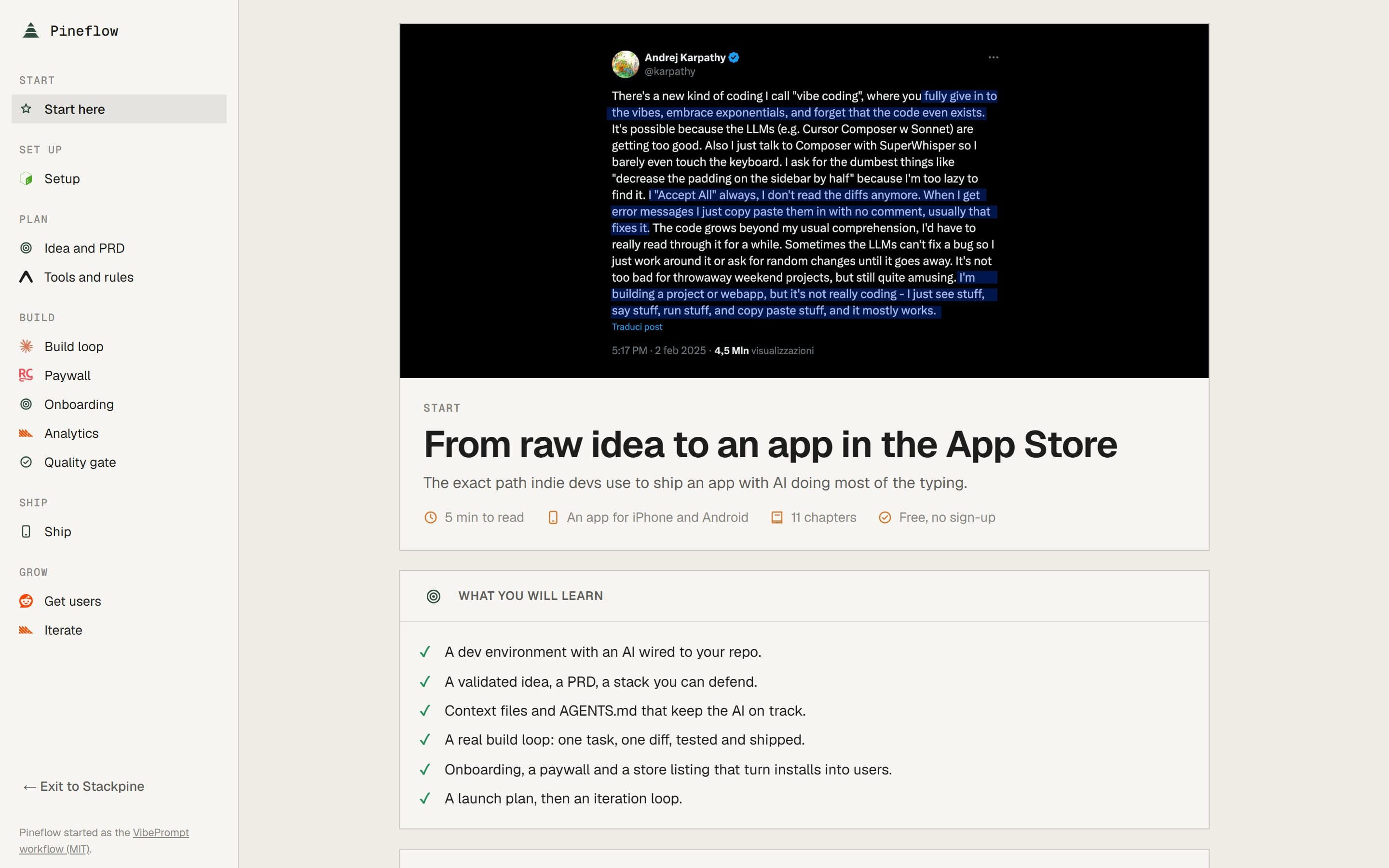Click the @karpathy handle in the tweet
1389x868 pixels.
click(x=670, y=72)
